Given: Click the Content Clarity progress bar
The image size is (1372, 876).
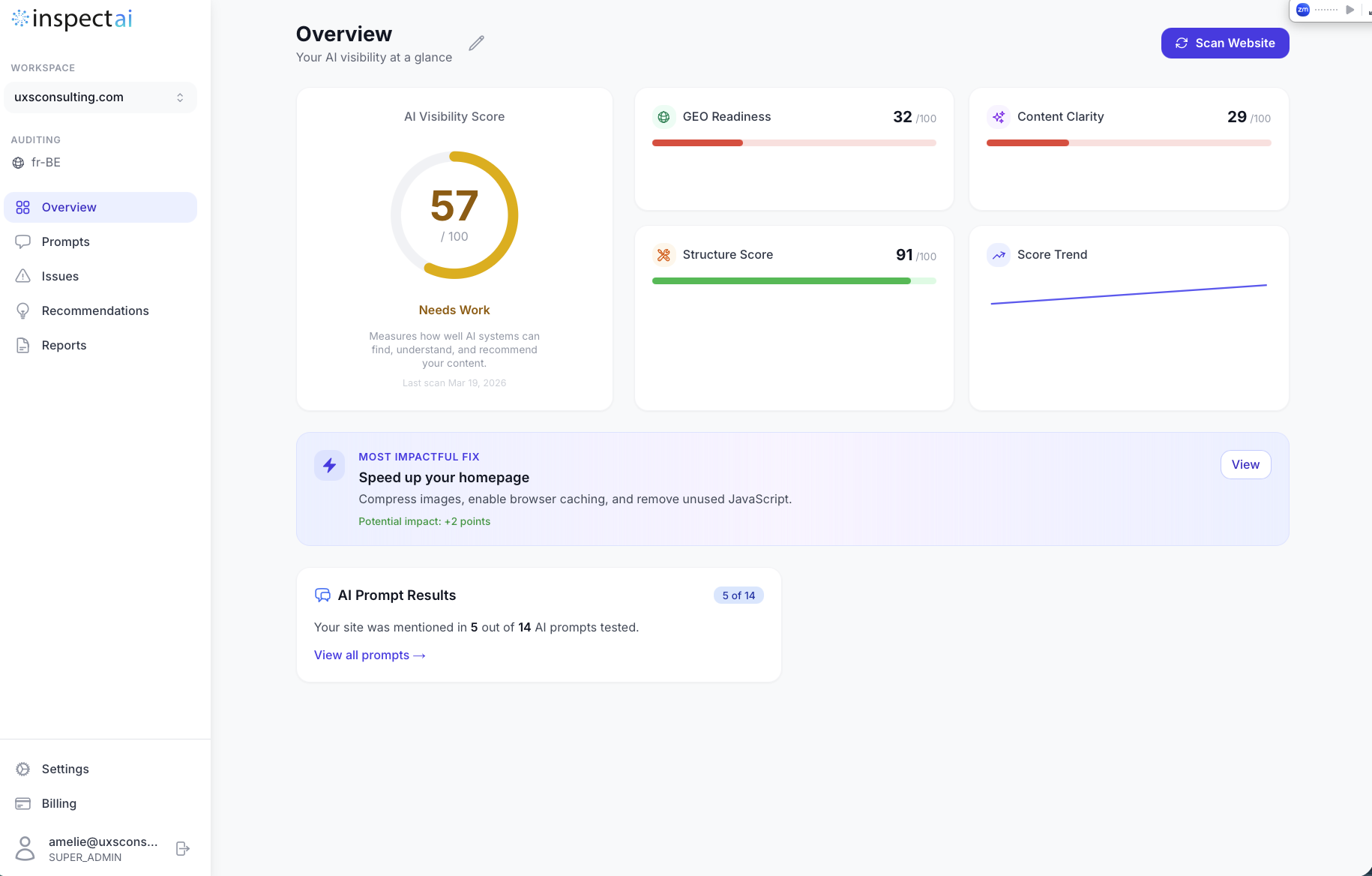Looking at the screenshot, I should coord(1128,143).
